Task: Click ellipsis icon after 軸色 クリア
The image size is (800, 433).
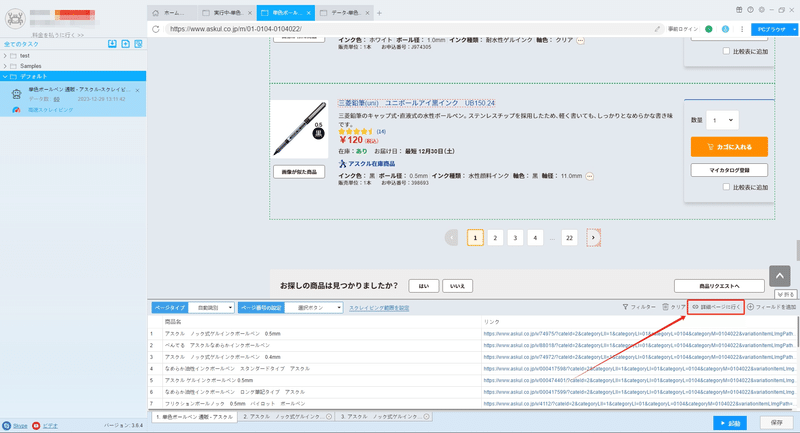Action: [581, 40]
